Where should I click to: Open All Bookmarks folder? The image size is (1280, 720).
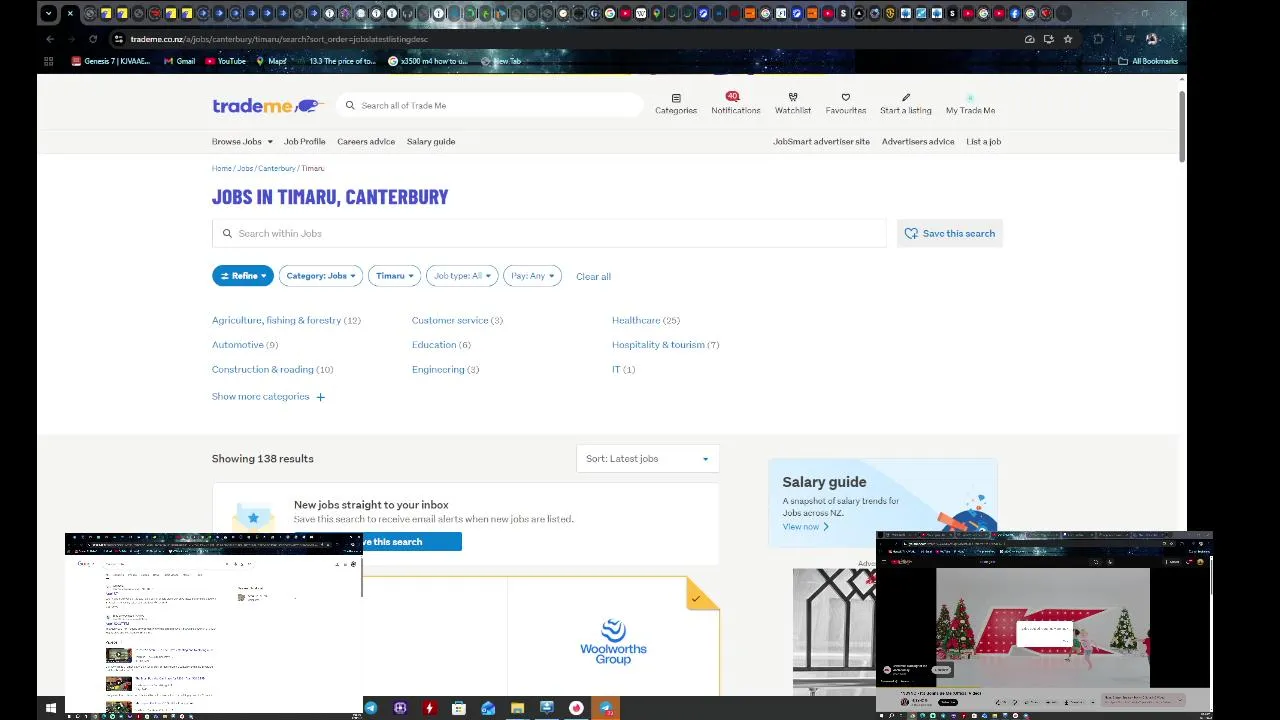1148,61
